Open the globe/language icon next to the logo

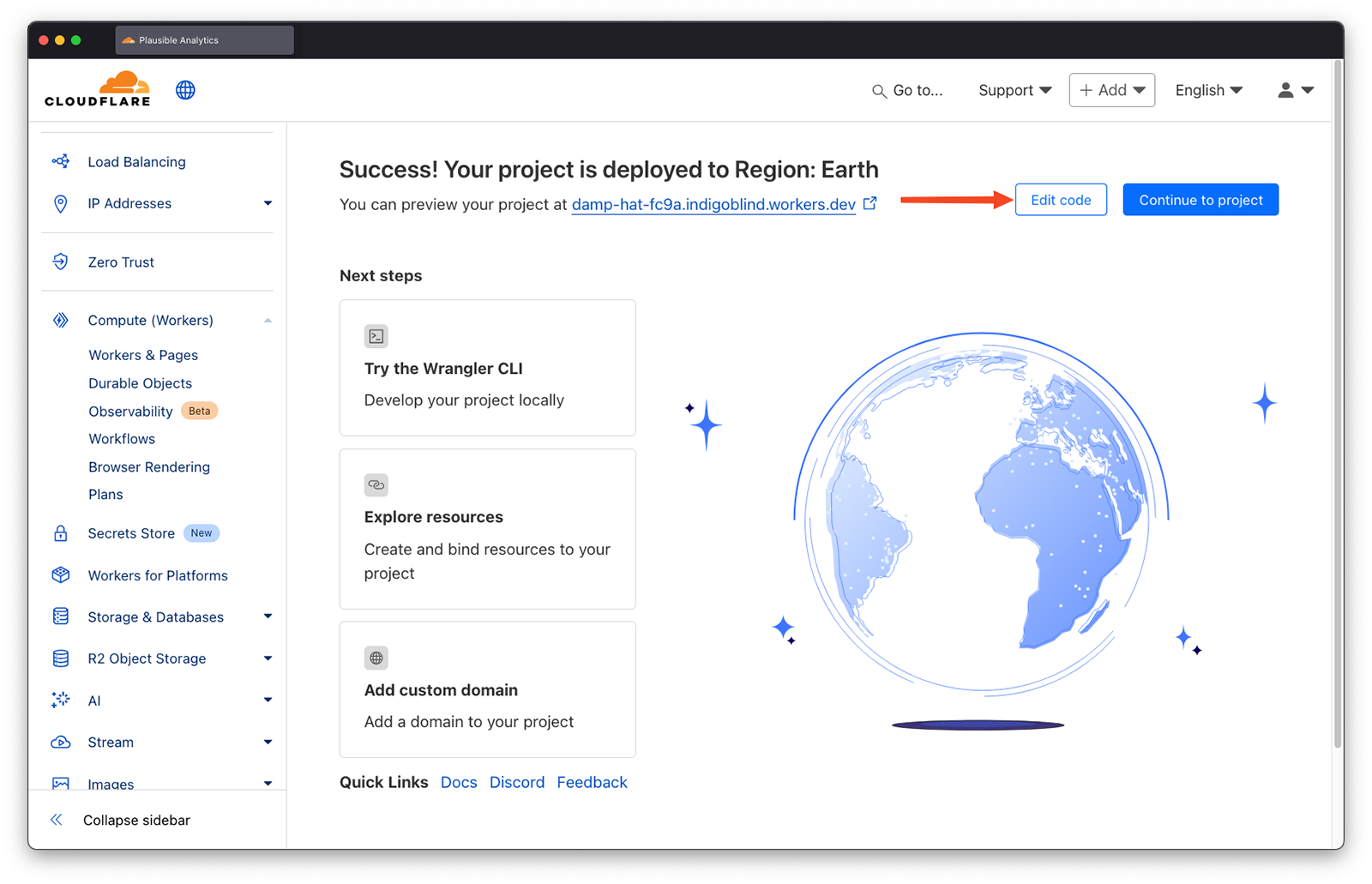pos(185,89)
